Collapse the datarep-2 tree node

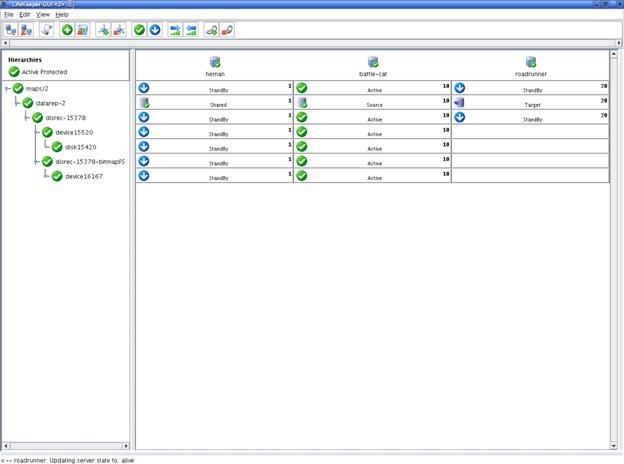[17, 103]
